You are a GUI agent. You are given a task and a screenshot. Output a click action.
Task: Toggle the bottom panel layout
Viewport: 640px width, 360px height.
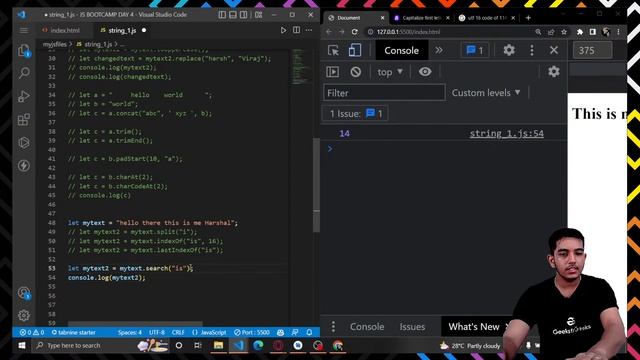coord(233,15)
